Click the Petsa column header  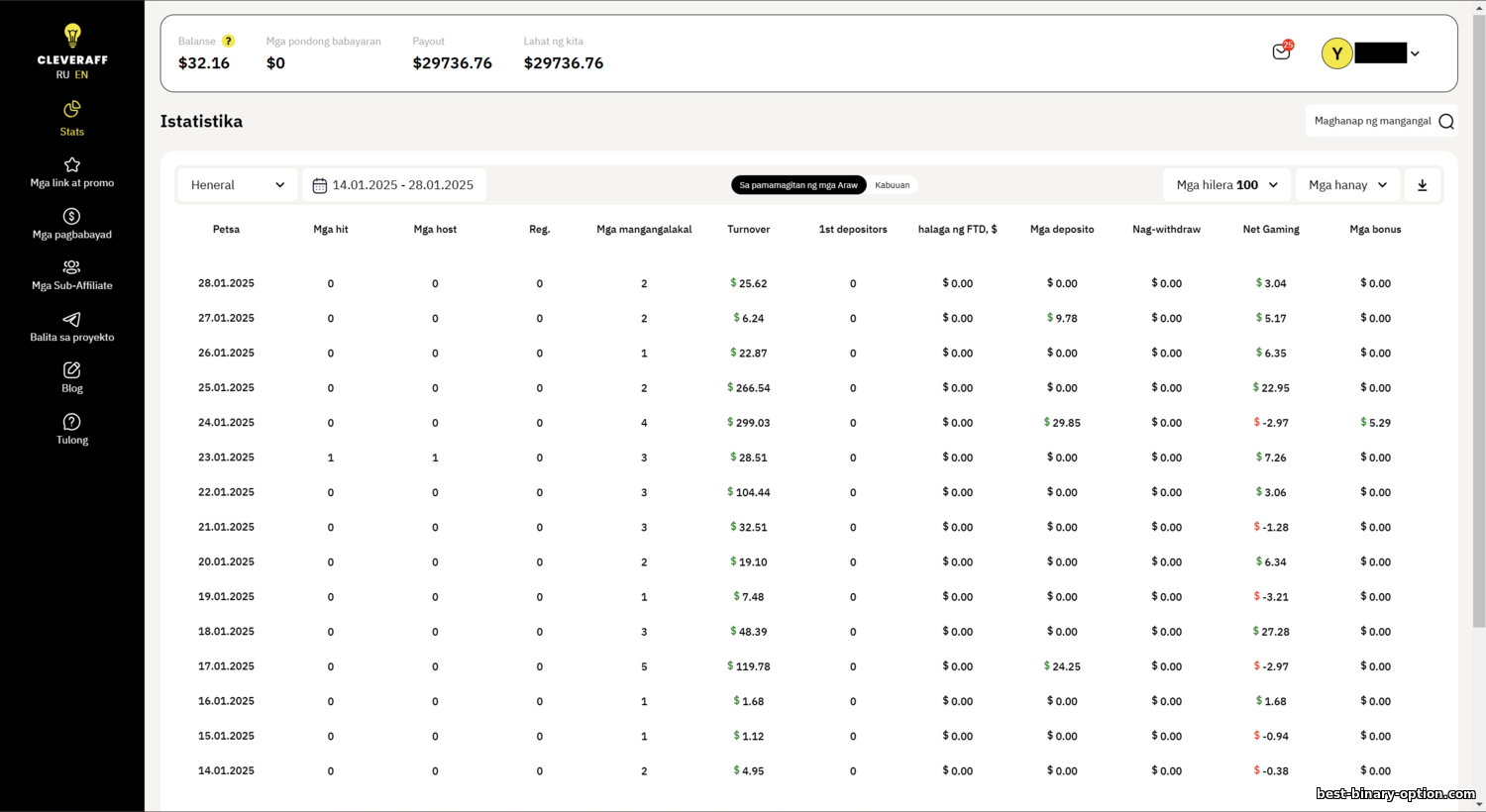pos(226,229)
